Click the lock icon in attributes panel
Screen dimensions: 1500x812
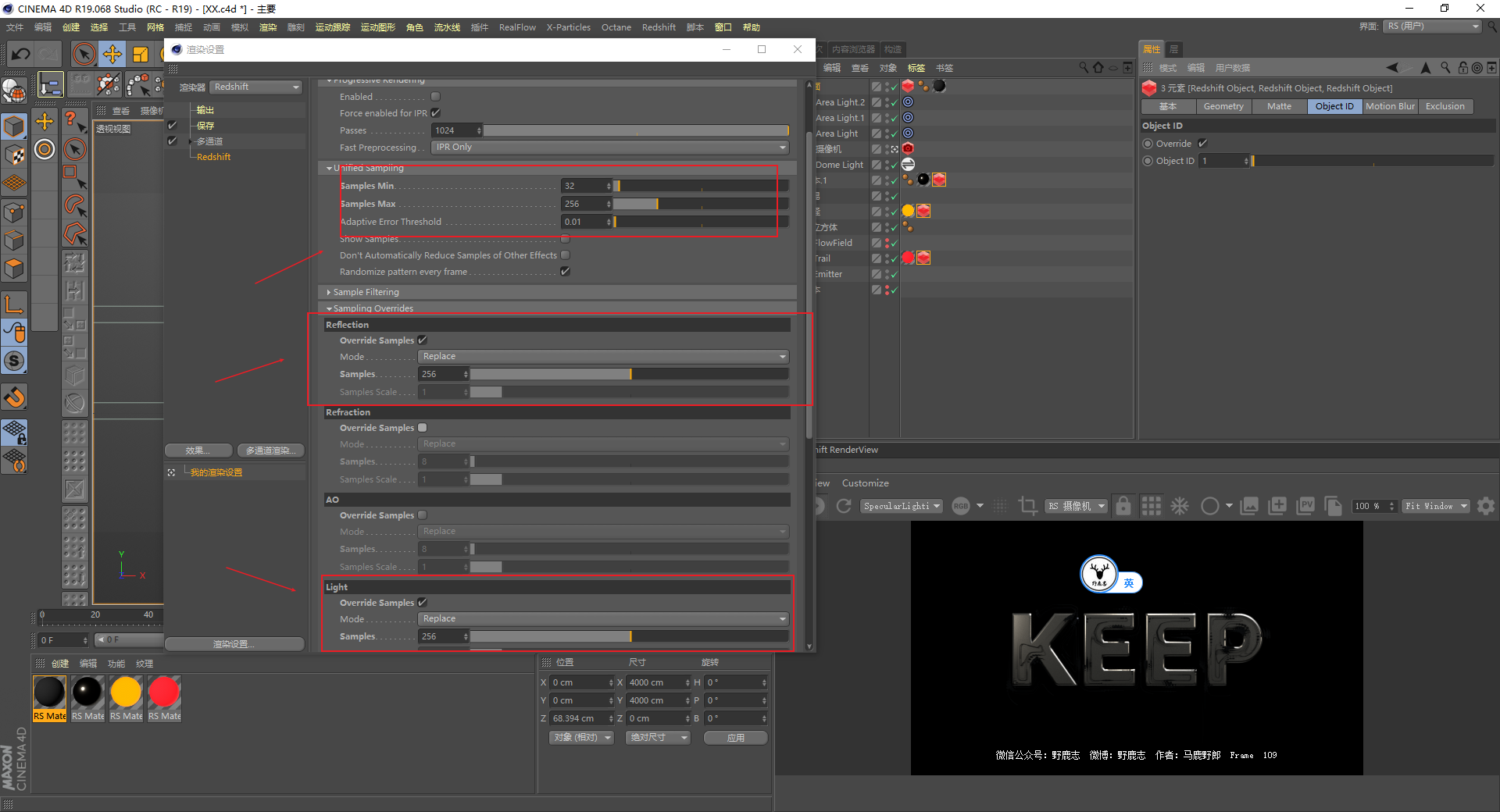[1462, 68]
